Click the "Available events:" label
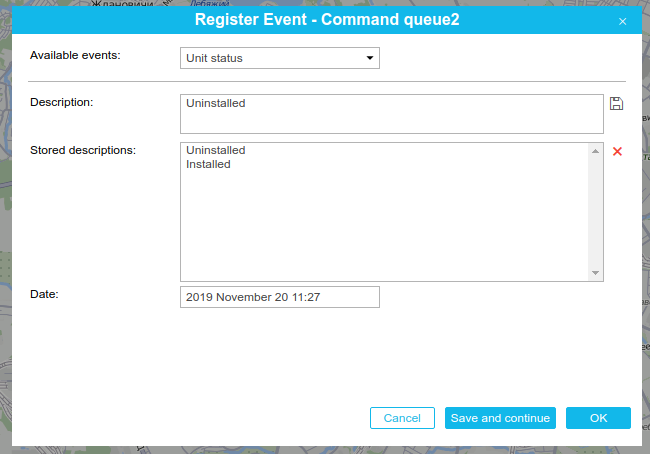 pos(75,54)
